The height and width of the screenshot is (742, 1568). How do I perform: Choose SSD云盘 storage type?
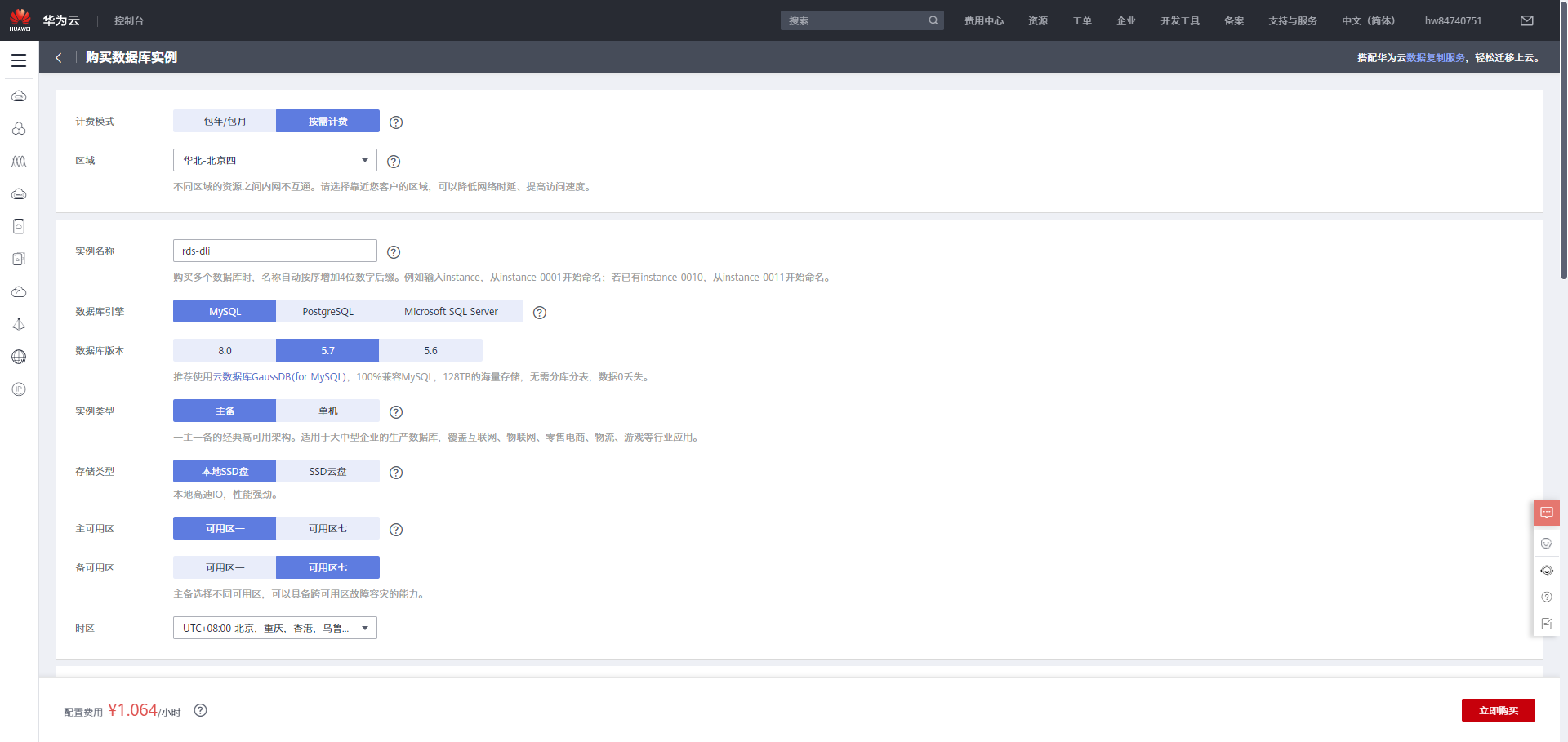327,471
